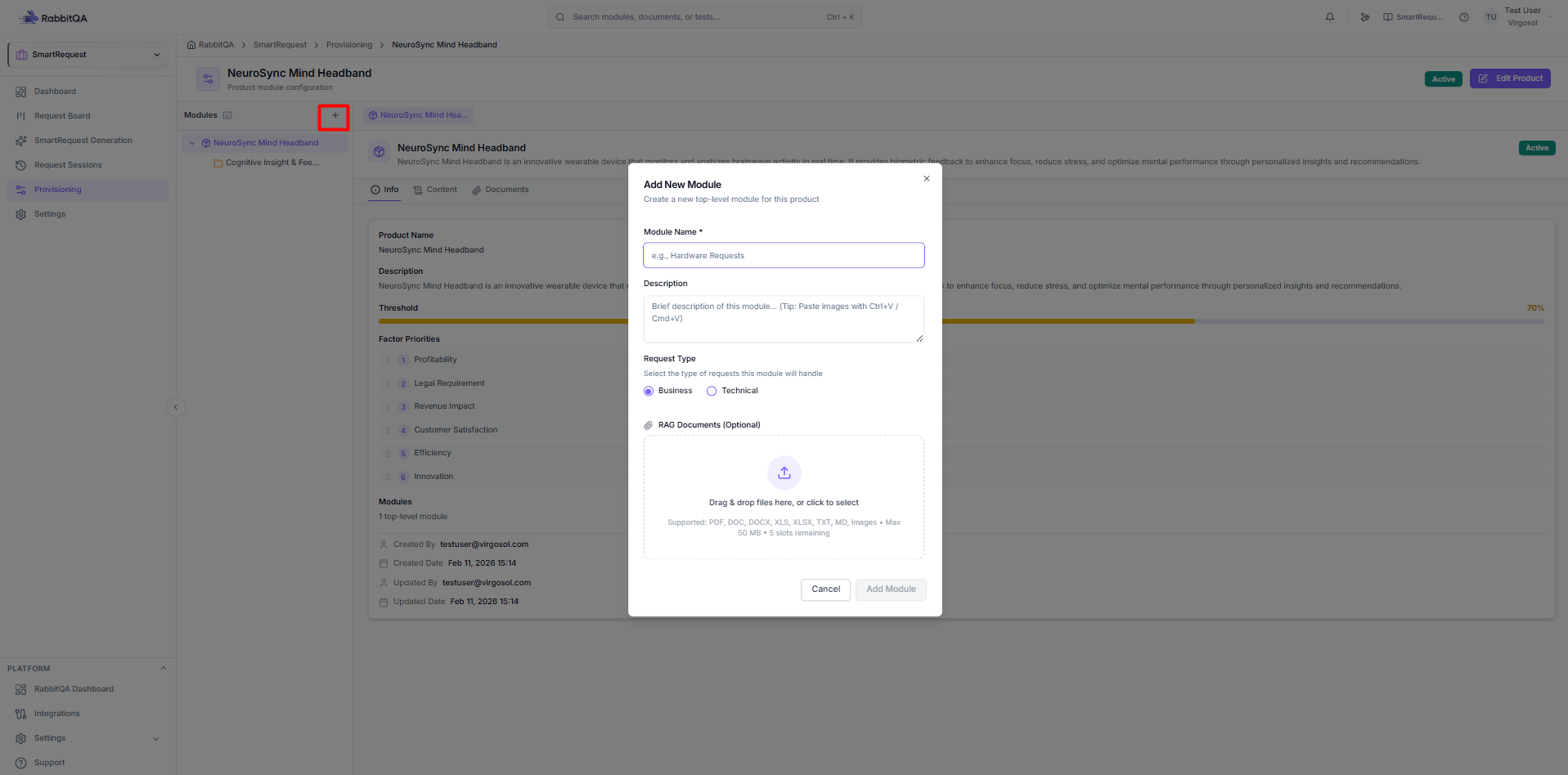
Task: Open Support in the sidebar
Action: [88, 763]
